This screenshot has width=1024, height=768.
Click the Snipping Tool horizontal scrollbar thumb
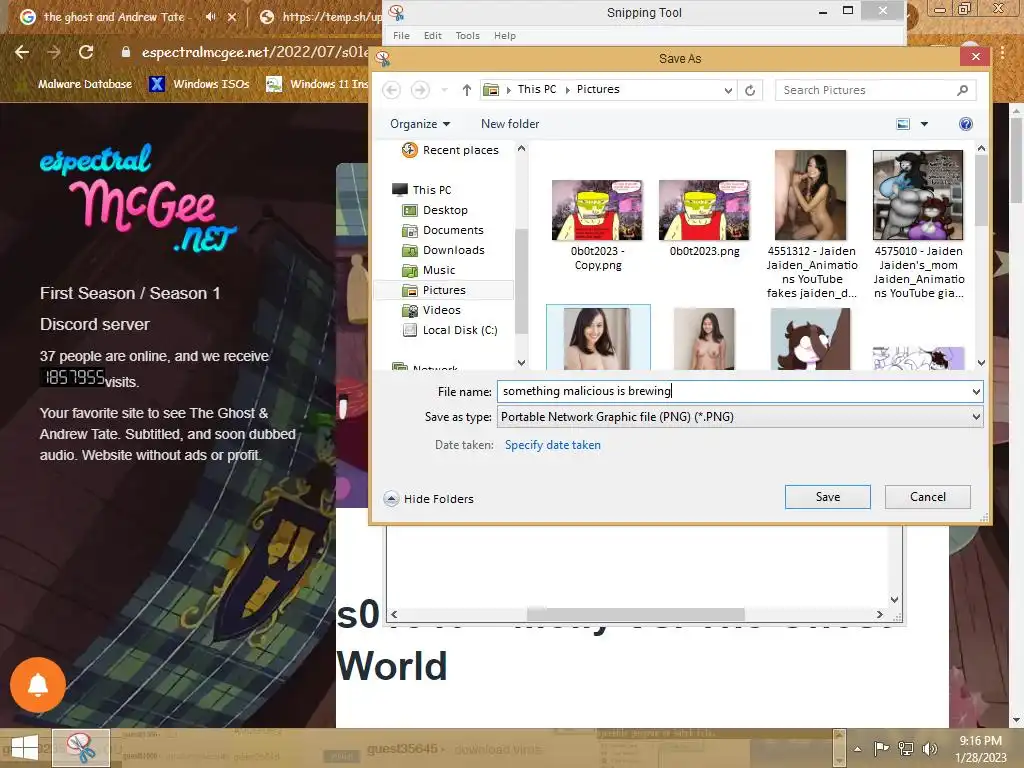click(635, 615)
